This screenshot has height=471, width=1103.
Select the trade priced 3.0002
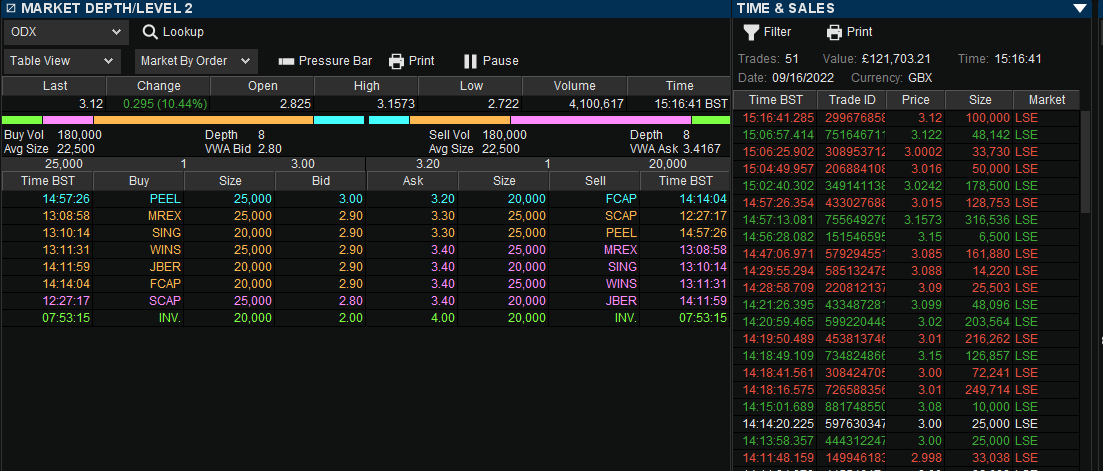907,151
